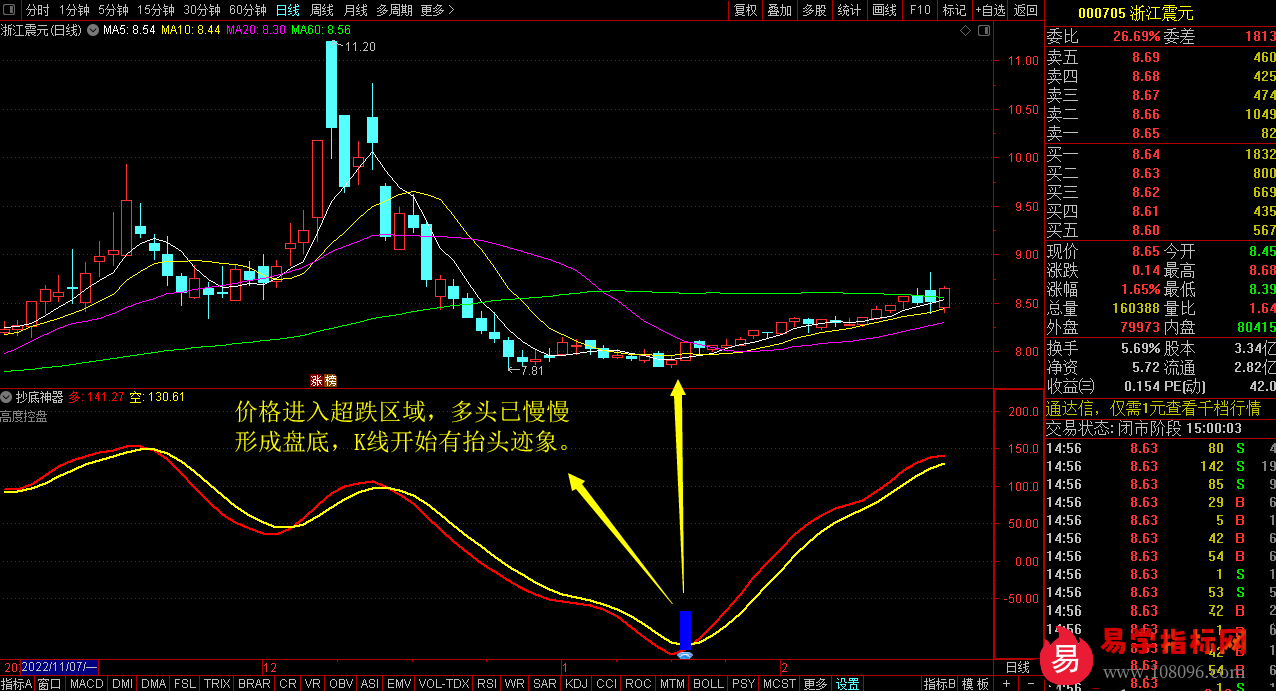
Task: Click the blue signal bar on the indicator
Action: [685, 630]
